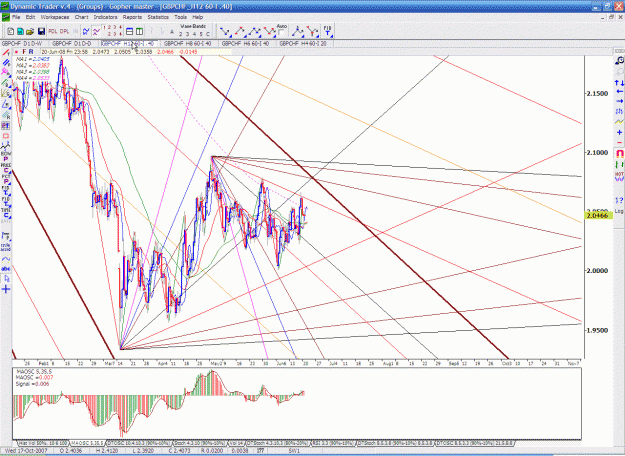Click the FIB T toolbar icon
Viewport: 625px width, 456px height.
pyautogui.click(x=327, y=31)
